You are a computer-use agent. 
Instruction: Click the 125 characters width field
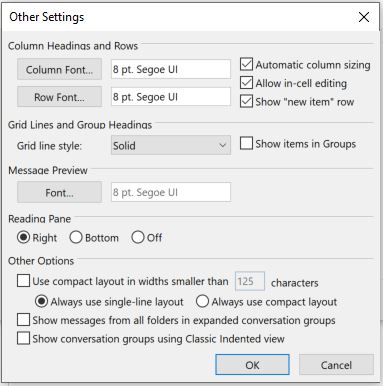(250, 281)
